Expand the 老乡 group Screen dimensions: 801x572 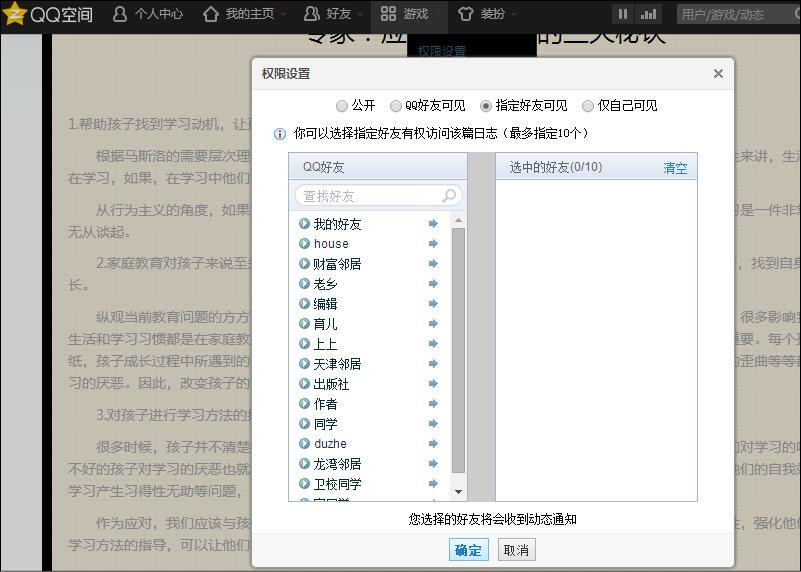coord(304,283)
